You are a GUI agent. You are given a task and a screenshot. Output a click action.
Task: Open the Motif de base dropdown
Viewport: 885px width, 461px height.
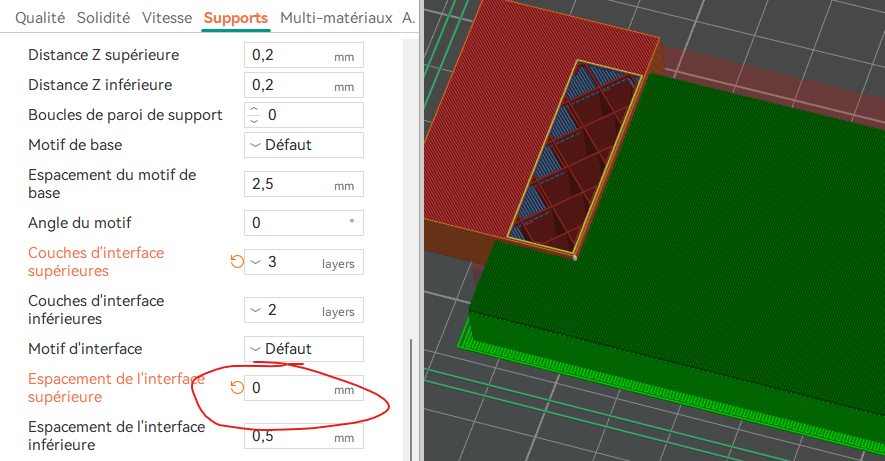pyautogui.click(x=304, y=145)
